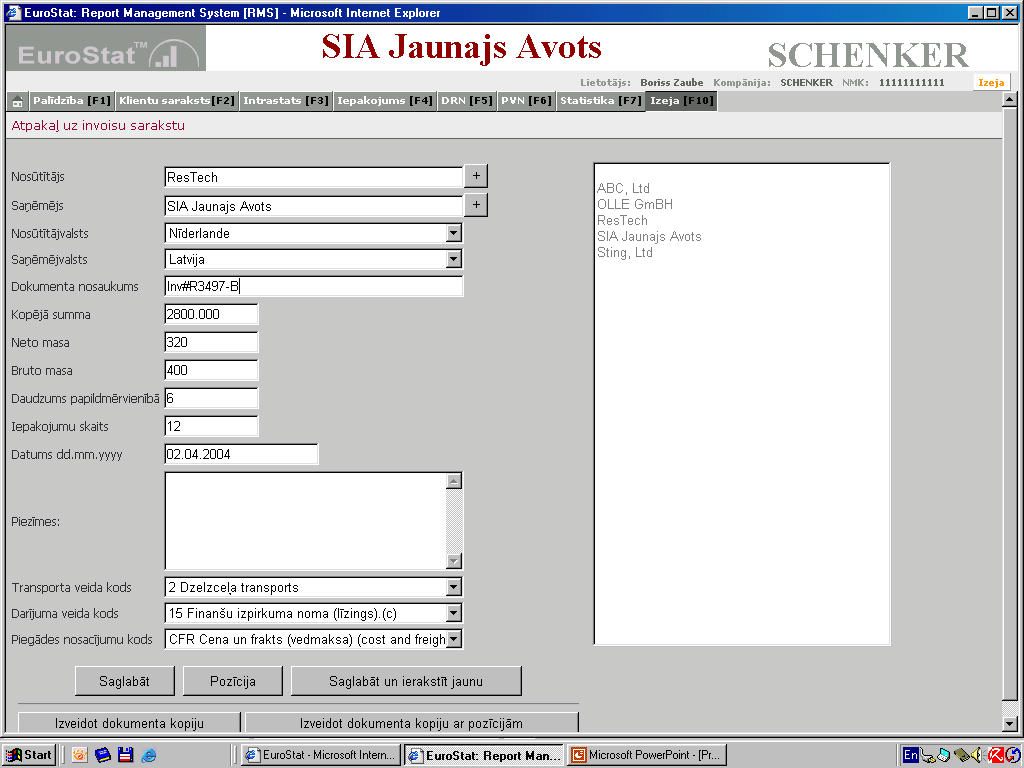Click Piezīmes scrollbar up arrow
The image size is (1024, 768).
coord(454,481)
